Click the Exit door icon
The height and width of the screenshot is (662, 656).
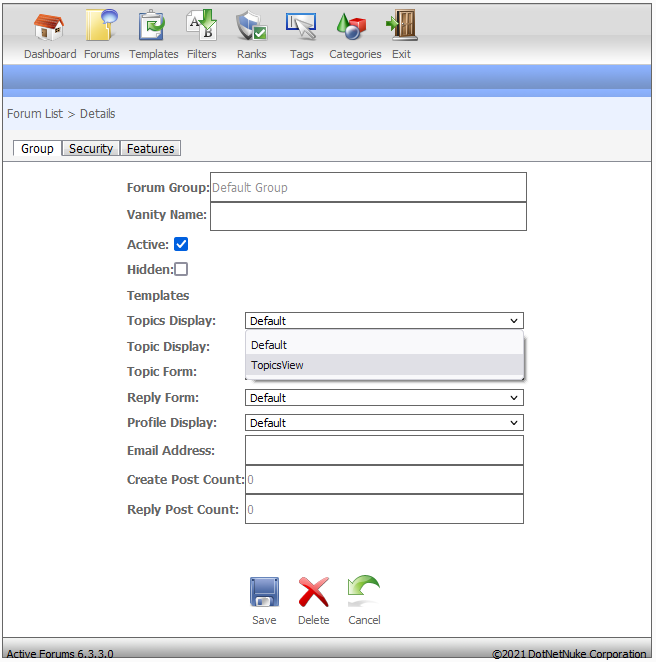pyautogui.click(x=402, y=25)
